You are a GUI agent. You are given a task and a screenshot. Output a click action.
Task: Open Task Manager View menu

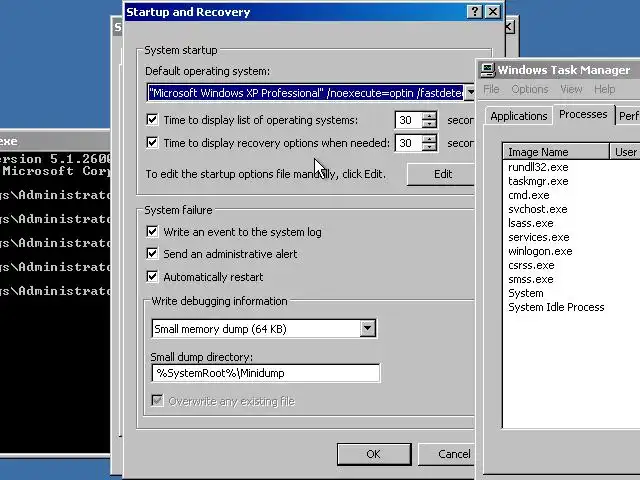pyautogui.click(x=571, y=89)
